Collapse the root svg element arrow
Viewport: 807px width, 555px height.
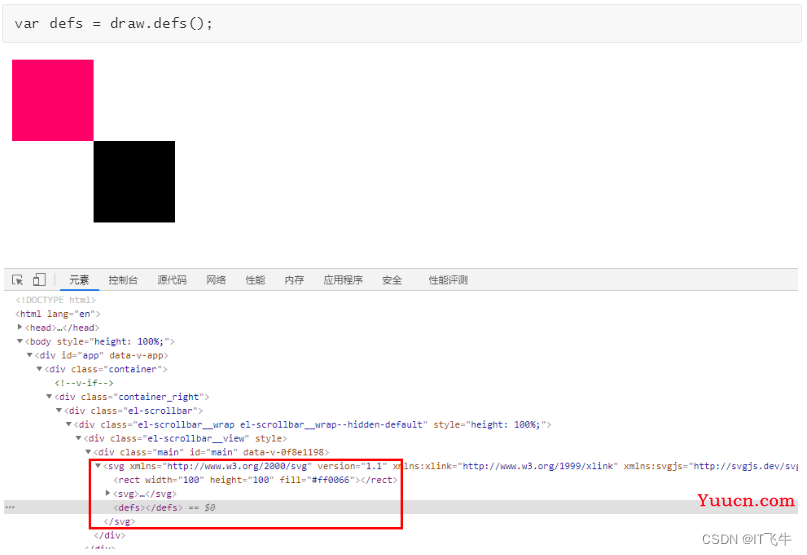coord(98,465)
